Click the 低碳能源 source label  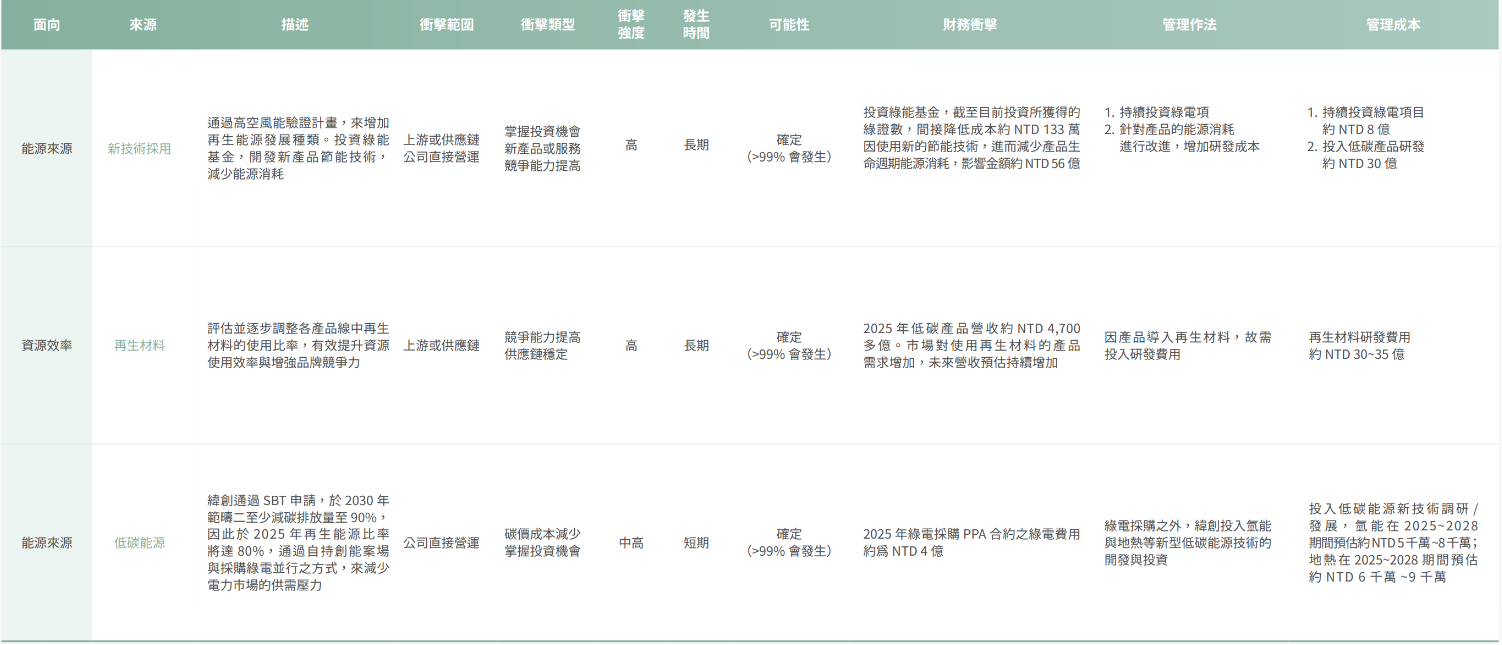(140, 543)
